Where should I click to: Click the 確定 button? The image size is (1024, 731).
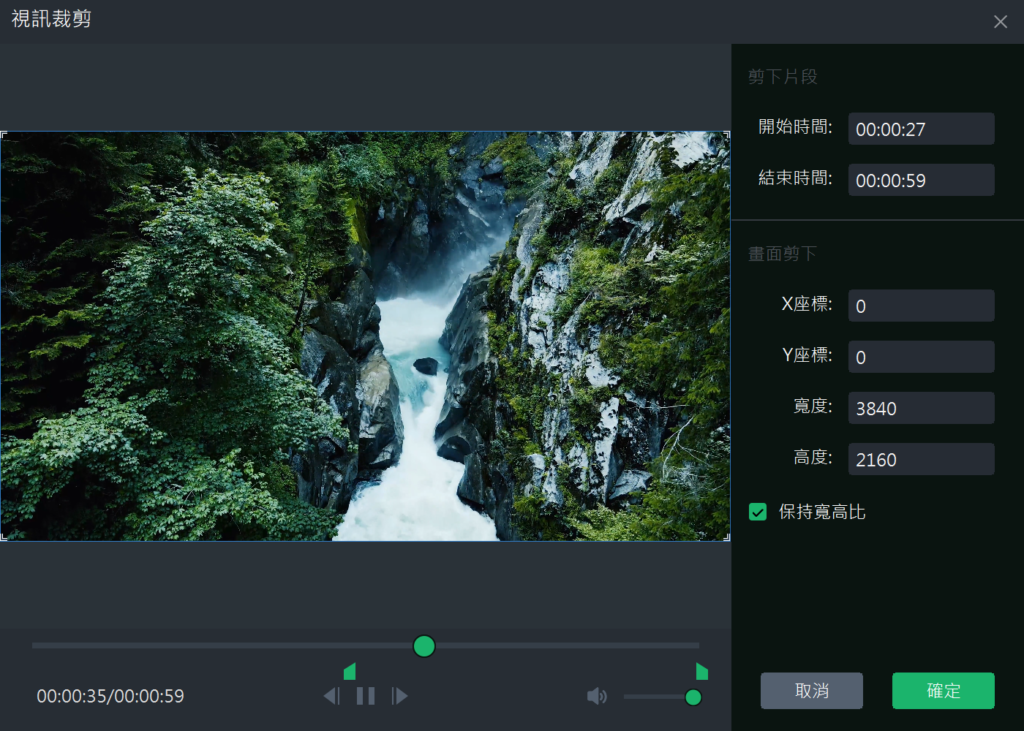click(x=943, y=690)
